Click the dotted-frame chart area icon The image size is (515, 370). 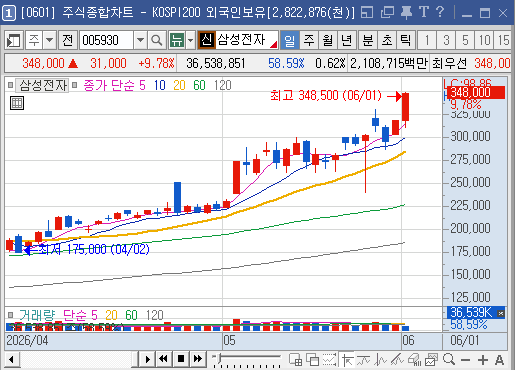(329, 360)
